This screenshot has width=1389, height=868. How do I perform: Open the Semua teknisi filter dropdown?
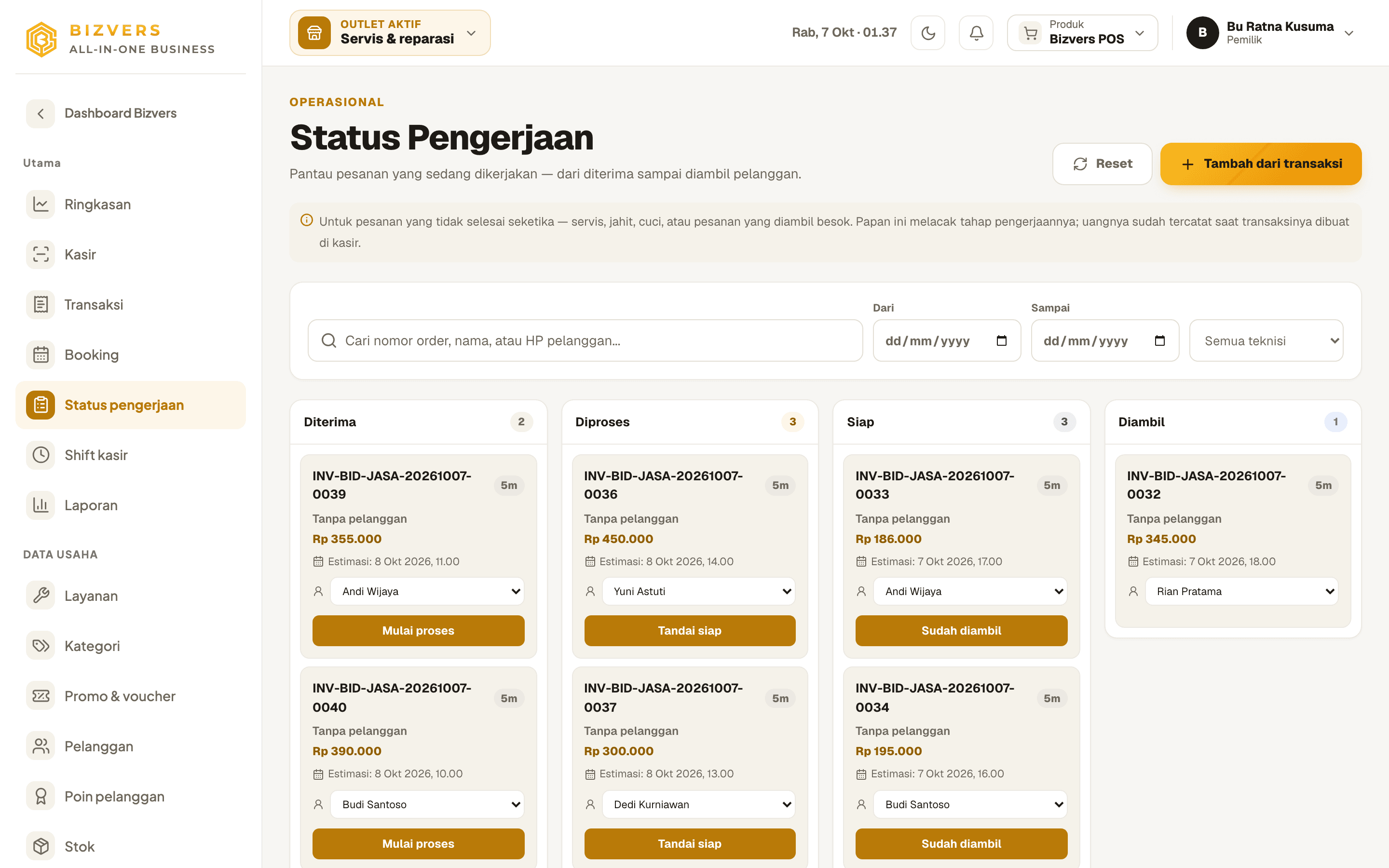pos(1266,340)
